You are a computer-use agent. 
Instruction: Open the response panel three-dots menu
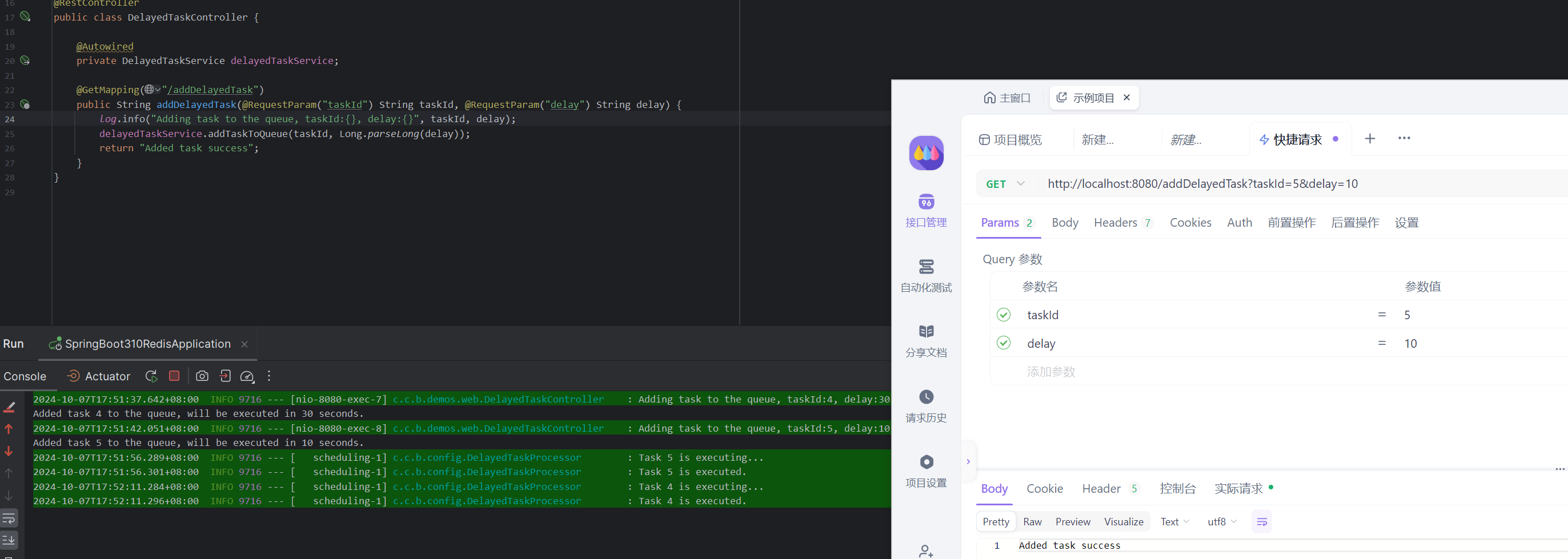click(1559, 469)
